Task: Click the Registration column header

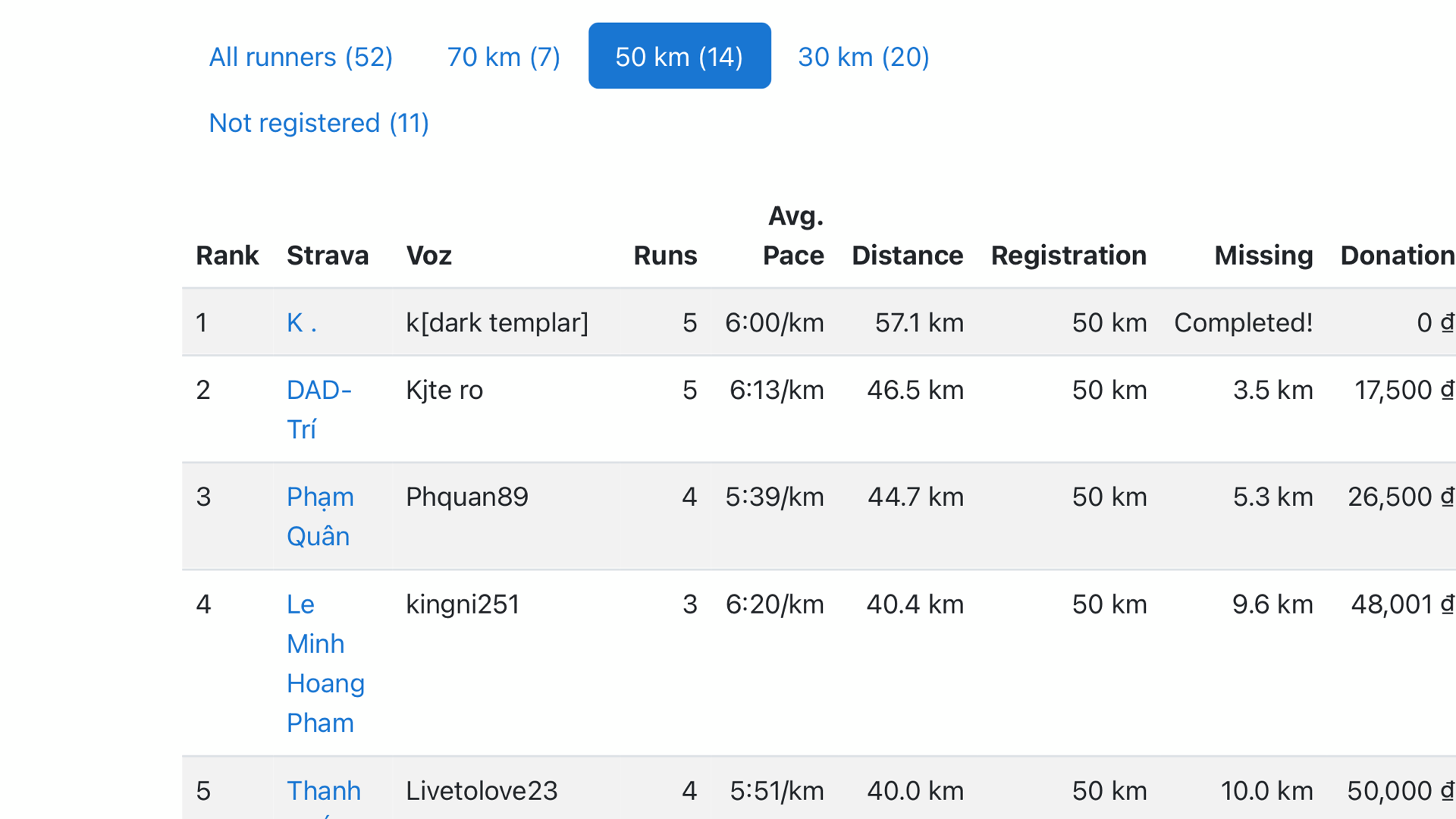Action: coord(1068,256)
